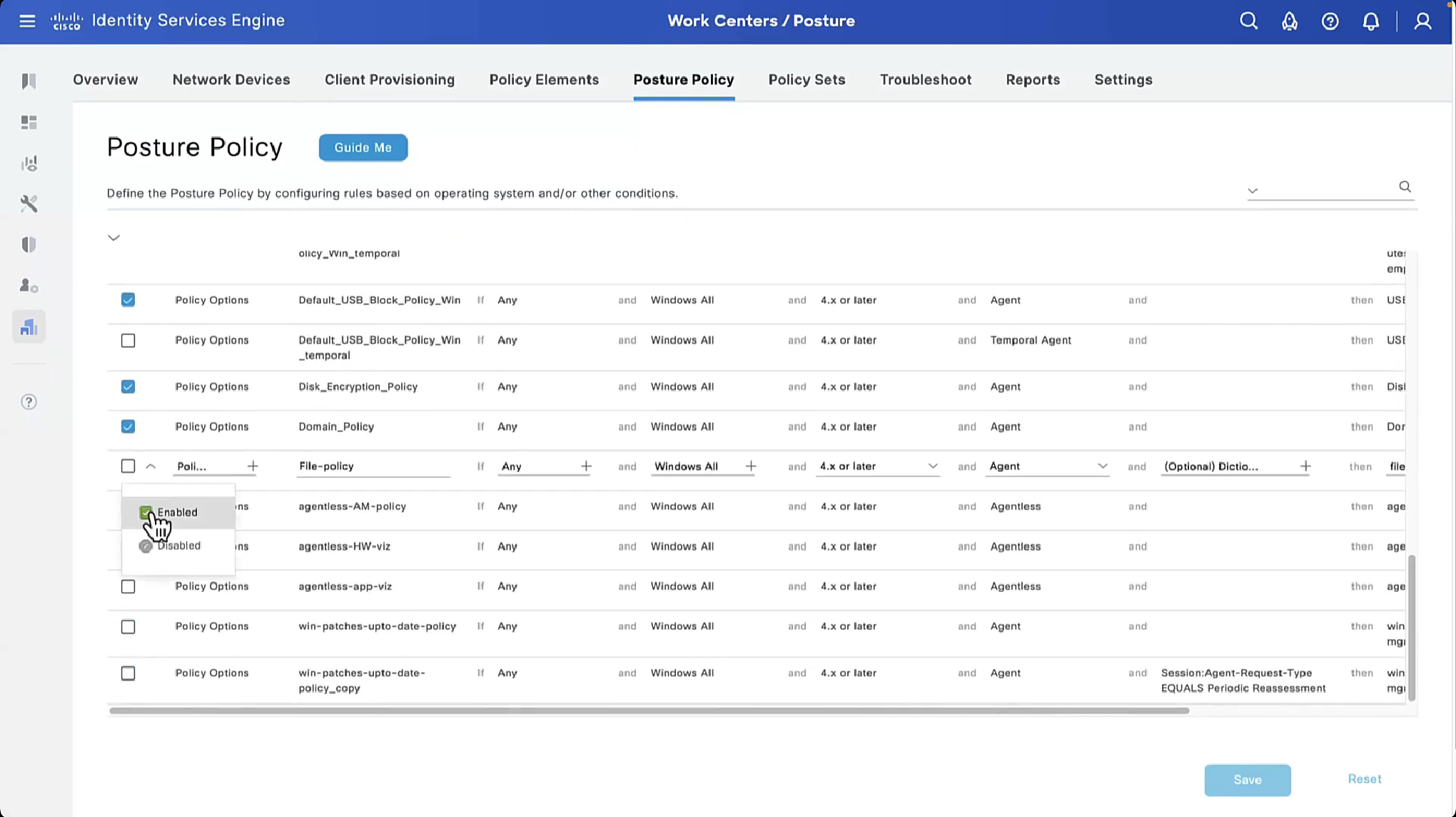Toggle the Domain_Policy row checkbox
Viewport: 1456px width, 817px height.
[128, 426]
